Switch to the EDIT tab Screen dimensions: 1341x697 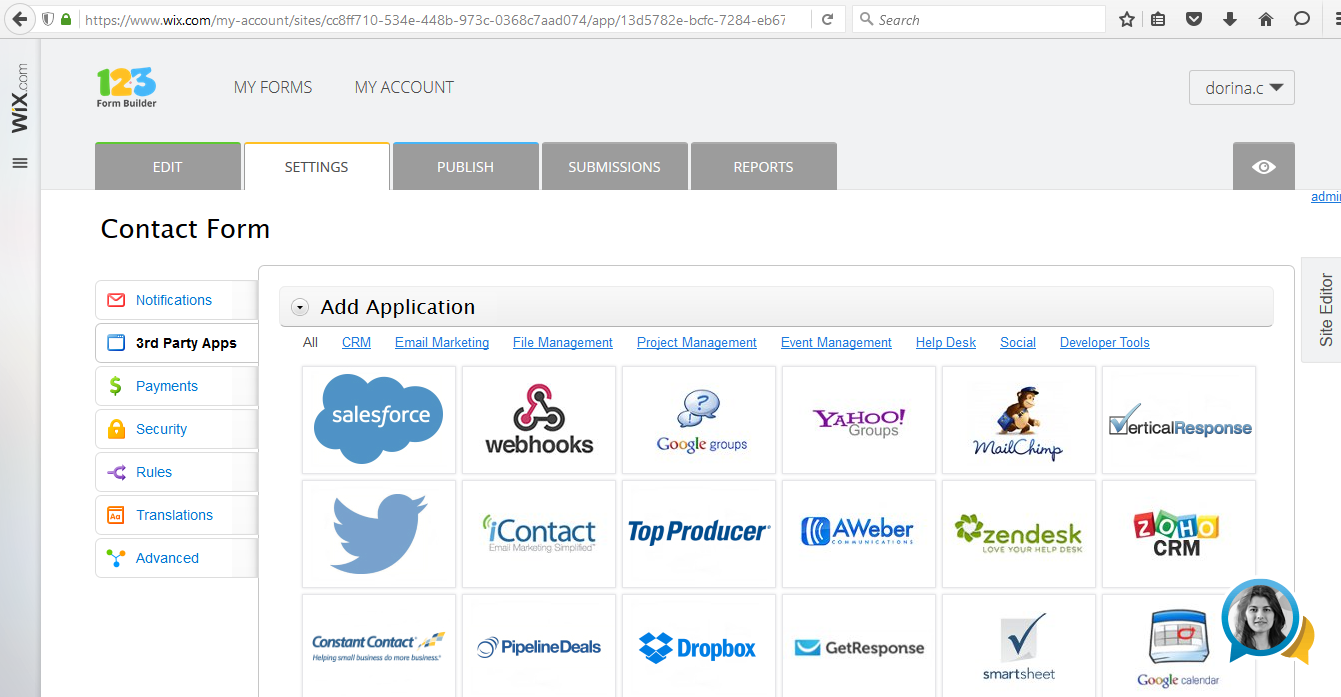(168, 166)
